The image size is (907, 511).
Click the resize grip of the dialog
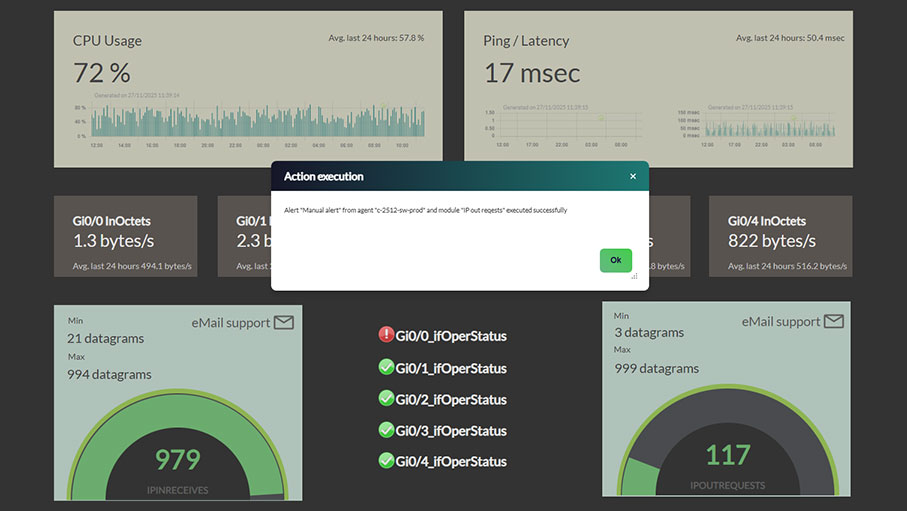click(635, 277)
